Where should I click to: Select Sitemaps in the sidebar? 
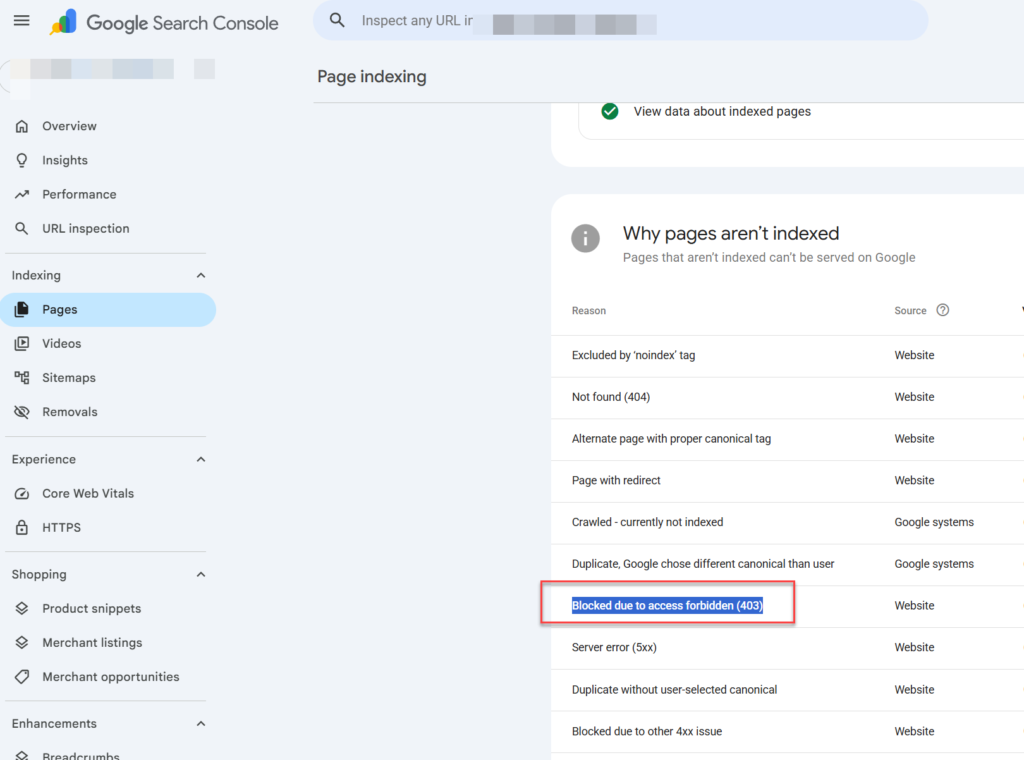point(108,377)
